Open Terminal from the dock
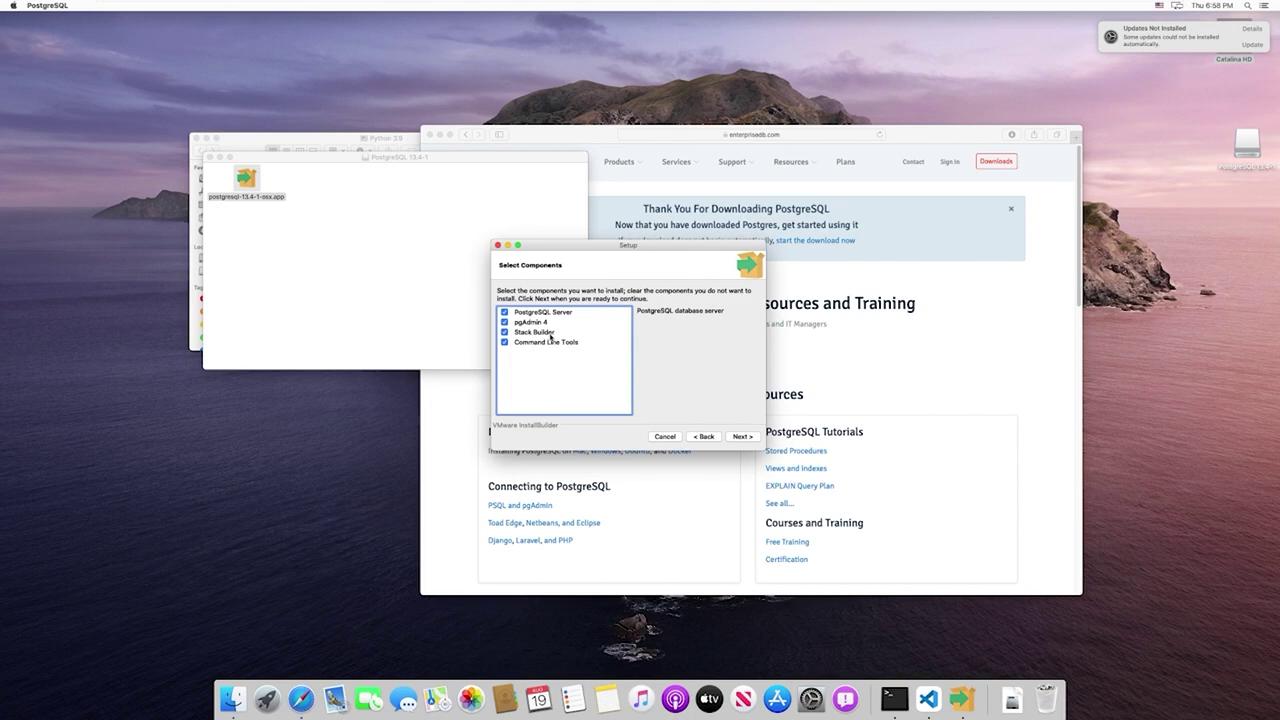 click(x=894, y=699)
